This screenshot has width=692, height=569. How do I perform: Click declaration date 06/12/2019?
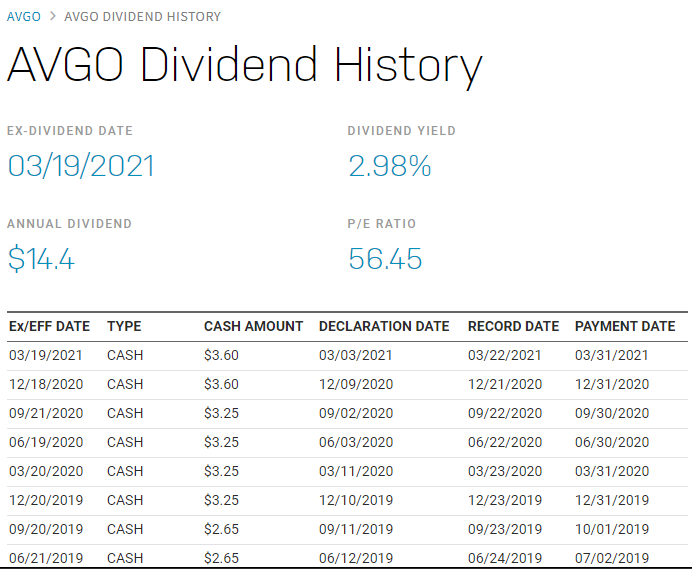[x=356, y=558]
